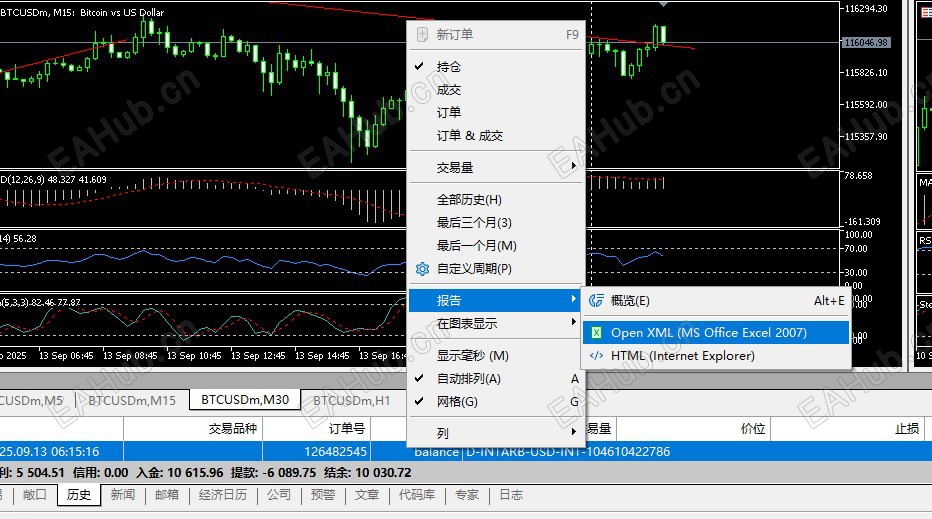Open 自定义周期(P) custom period
The image size is (932, 519).
[x=497, y=269]
